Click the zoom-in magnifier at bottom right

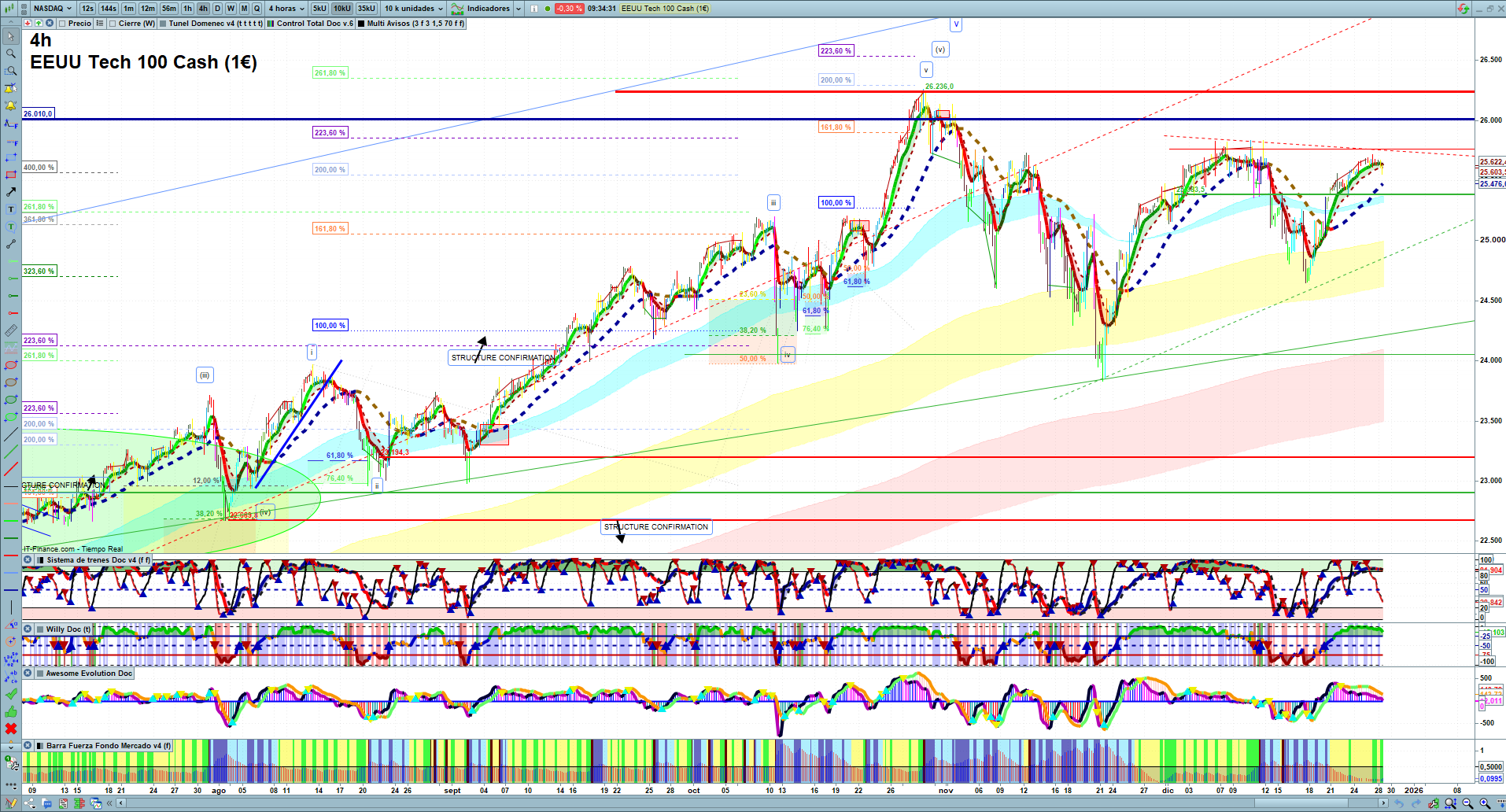(x=1485, y=803)
